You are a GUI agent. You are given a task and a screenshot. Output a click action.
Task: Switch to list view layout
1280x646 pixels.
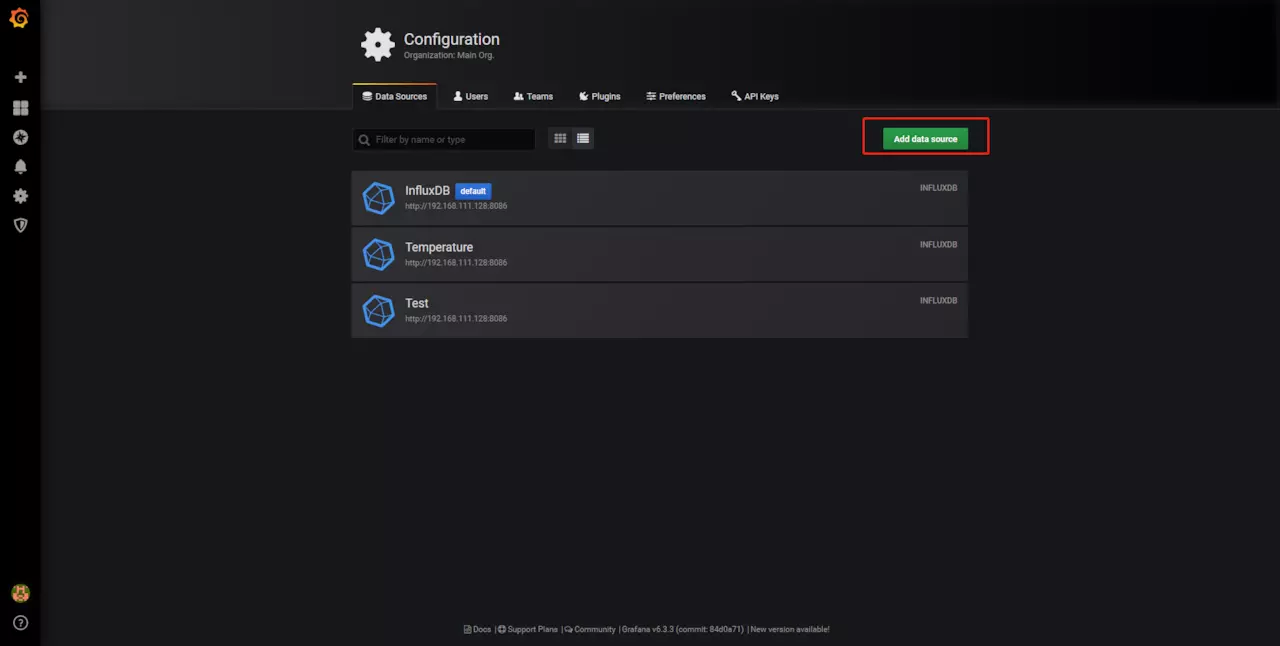click(x=583, y=139)
